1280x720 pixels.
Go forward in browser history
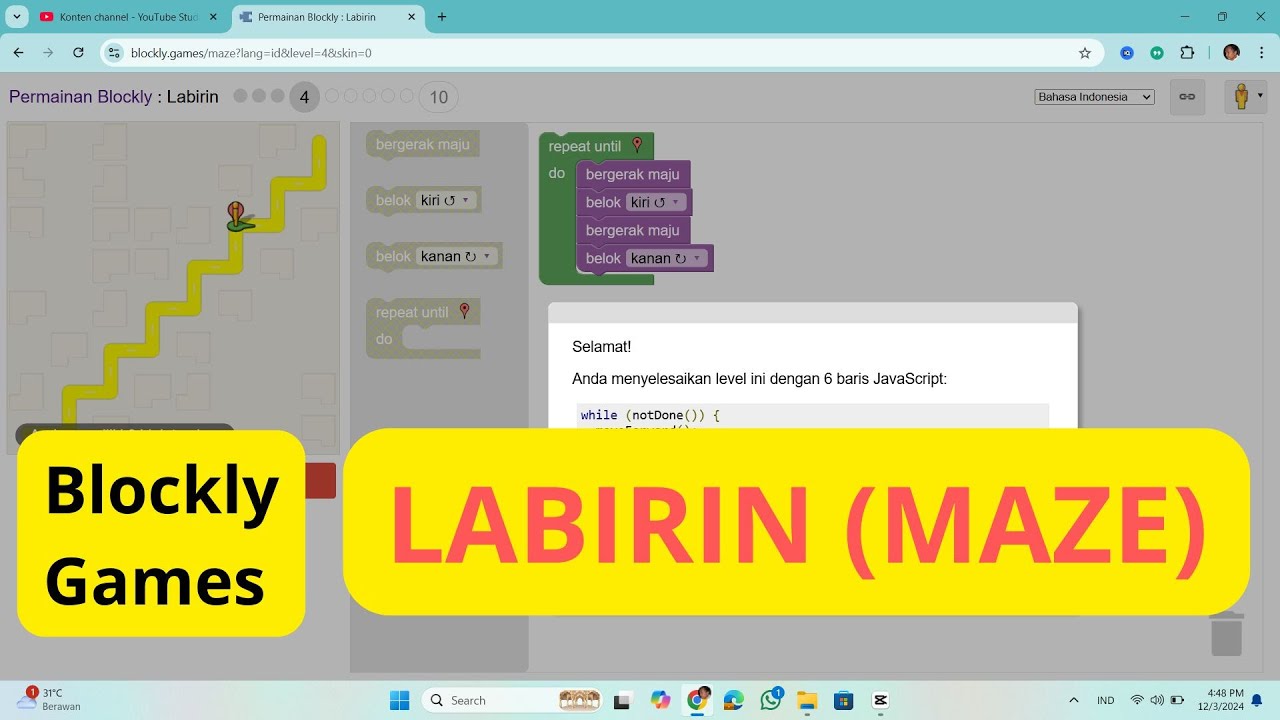point(48,53)
